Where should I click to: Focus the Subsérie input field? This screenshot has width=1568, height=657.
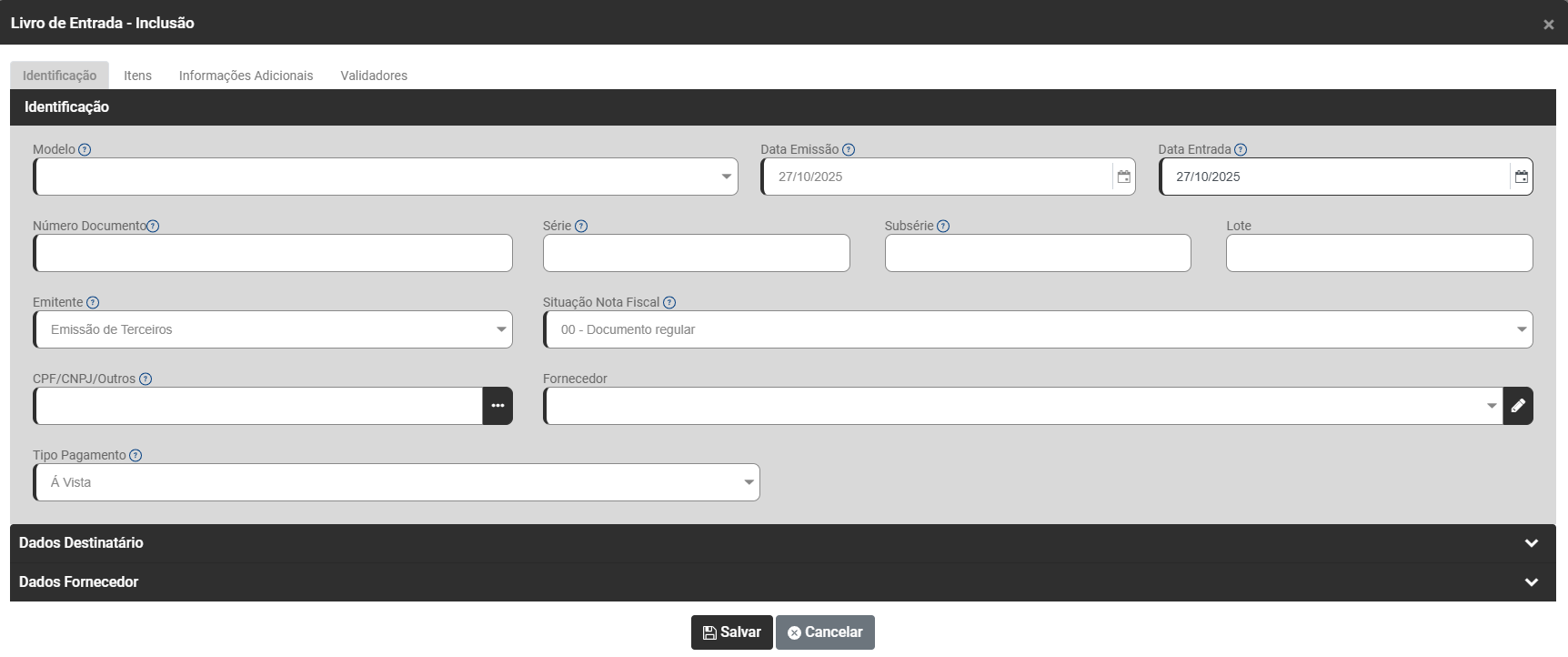(1038, 253)
